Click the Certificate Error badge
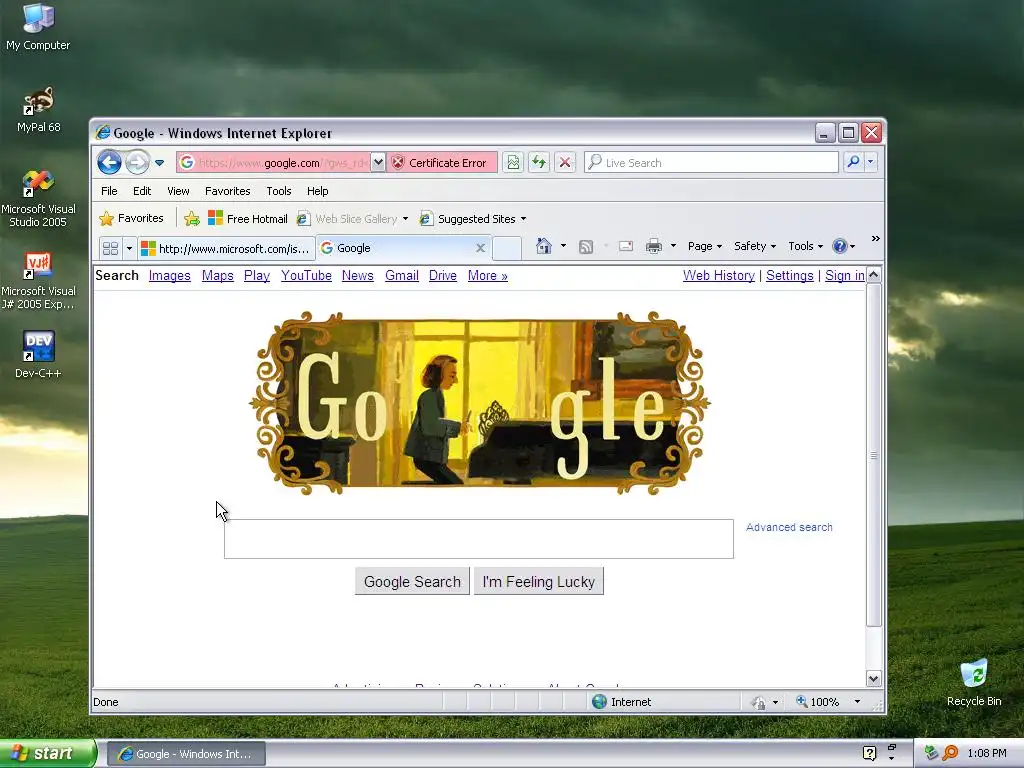Viewport: 1024px width, 768px height. tap(441, 163)
